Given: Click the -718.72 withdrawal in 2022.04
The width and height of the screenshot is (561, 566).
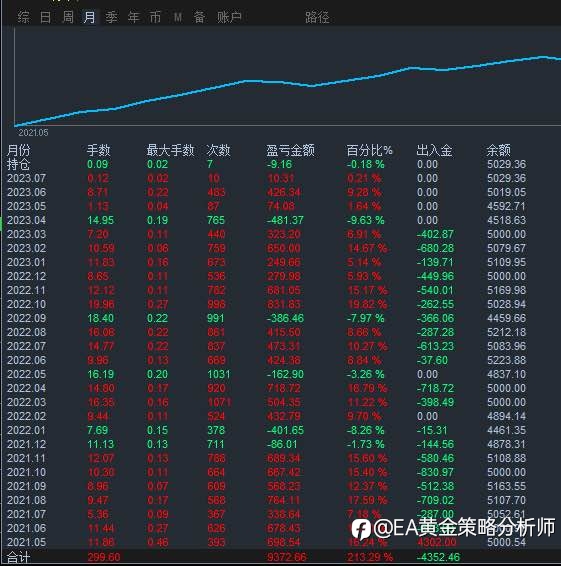Looking at the screenshot, I should pyautogui.click(x=435, y=388).
